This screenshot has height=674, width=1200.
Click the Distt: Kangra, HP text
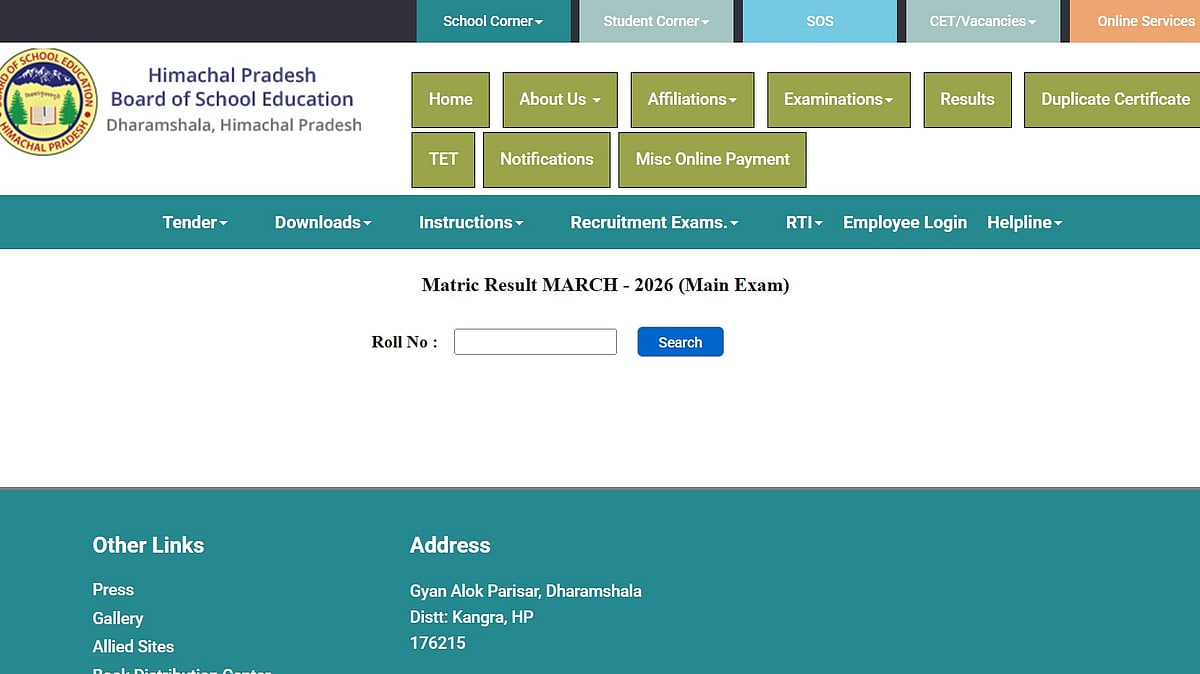(x=472, y=617)
